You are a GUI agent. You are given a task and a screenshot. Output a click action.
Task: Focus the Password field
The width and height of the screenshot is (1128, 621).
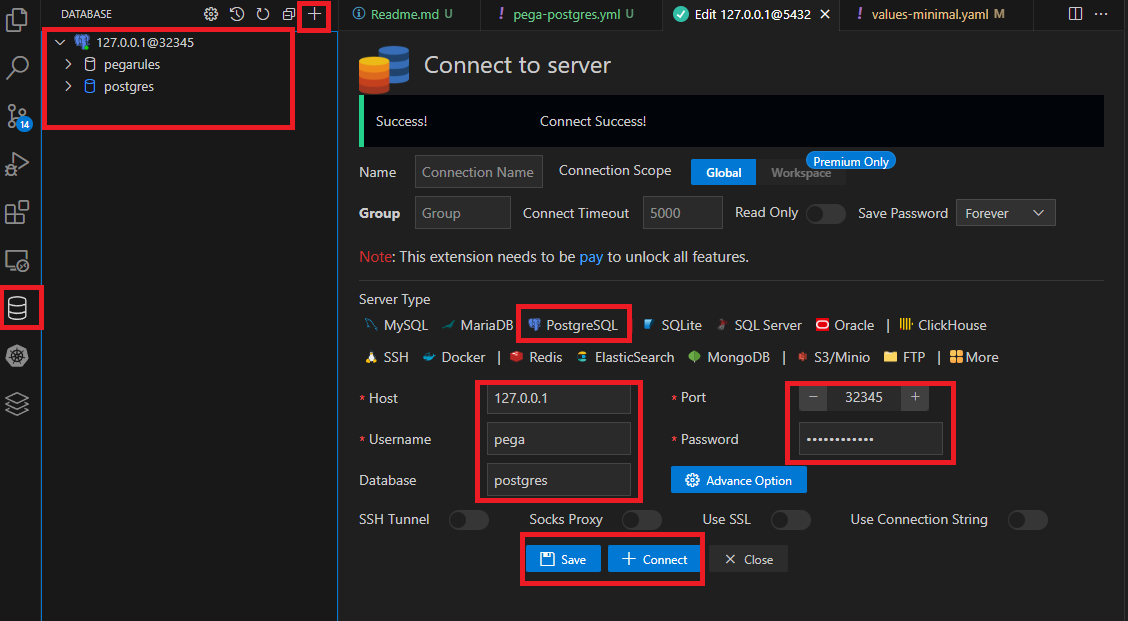870,439
